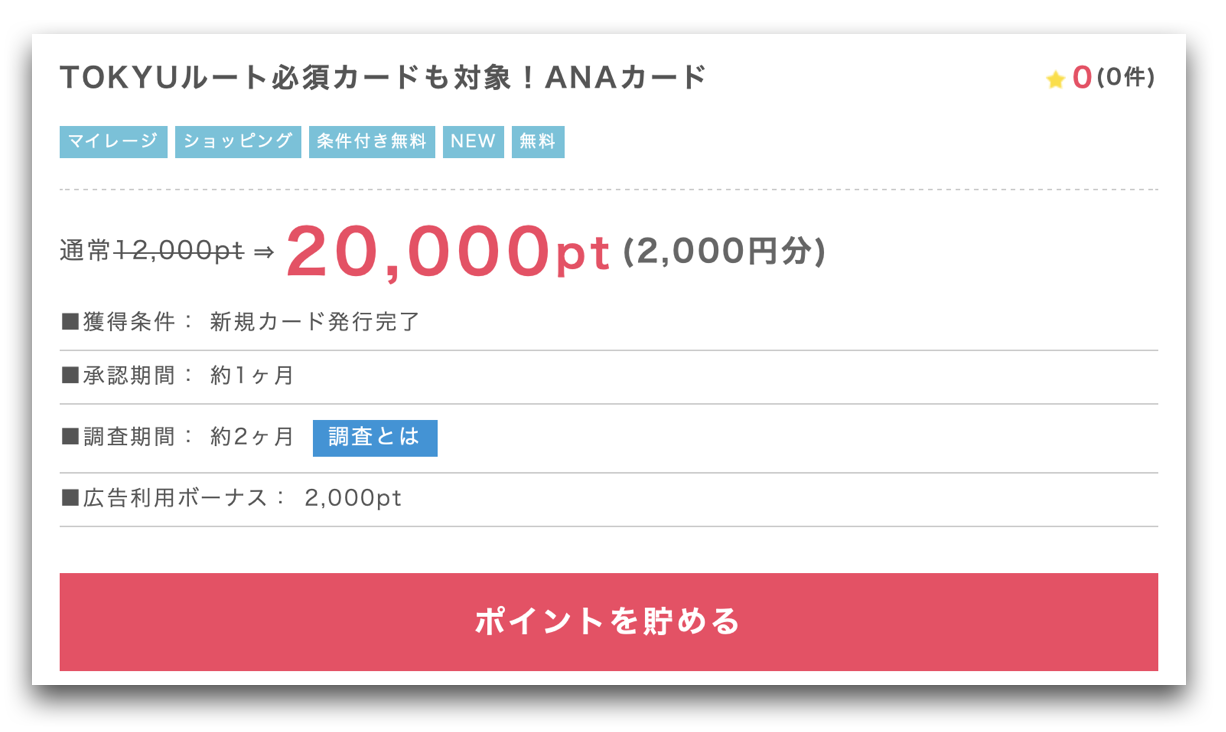Click the yellow star rating icon
This screenshot has height=732, width=1226.
click(1055, 80)
